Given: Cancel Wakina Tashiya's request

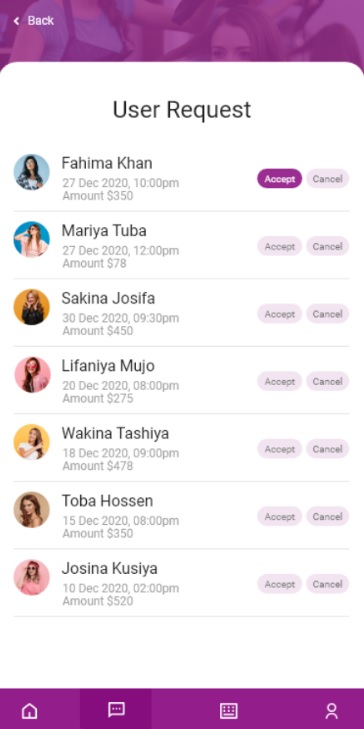Looking at the screenshot, I should [x=327, y=449].
